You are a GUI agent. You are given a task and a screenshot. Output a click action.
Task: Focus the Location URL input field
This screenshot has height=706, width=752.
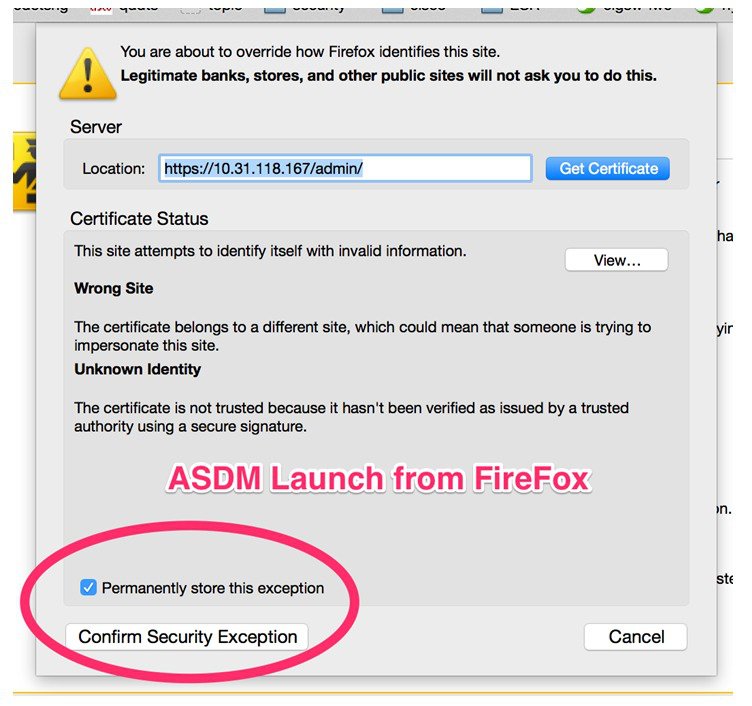click(345, 168)
